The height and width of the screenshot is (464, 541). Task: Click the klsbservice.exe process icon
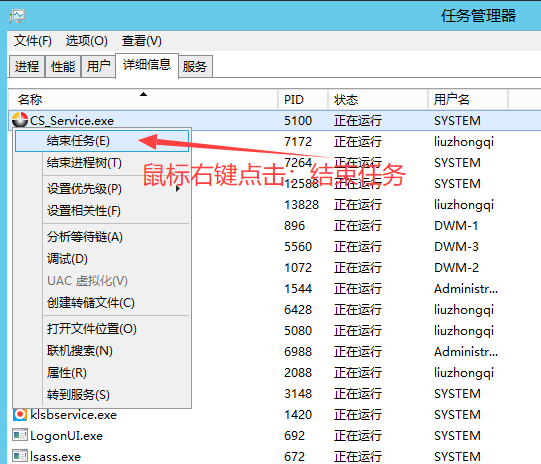[x=20, y=414]
